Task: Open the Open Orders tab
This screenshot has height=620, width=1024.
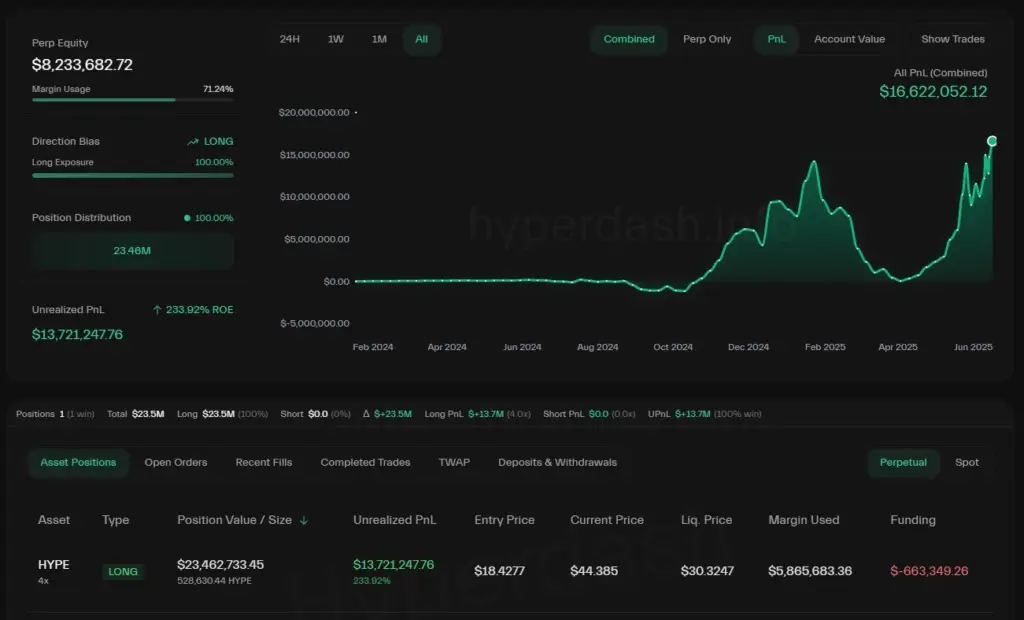Action: click(176, 462)
